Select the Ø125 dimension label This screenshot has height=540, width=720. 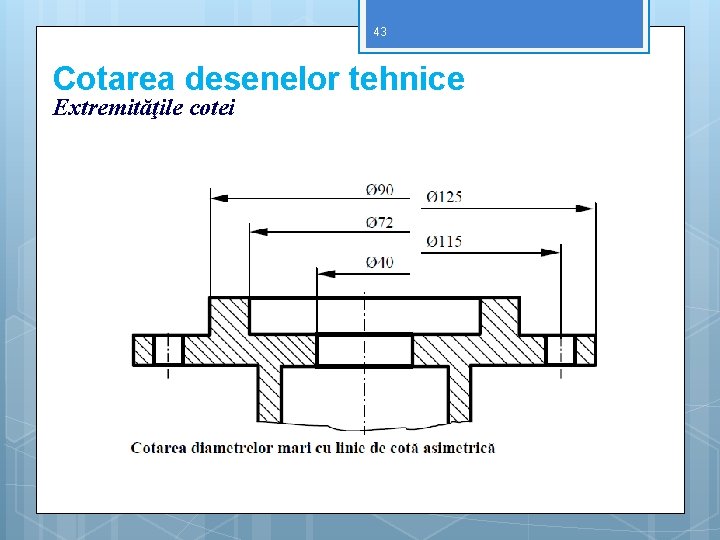[444, 197]
